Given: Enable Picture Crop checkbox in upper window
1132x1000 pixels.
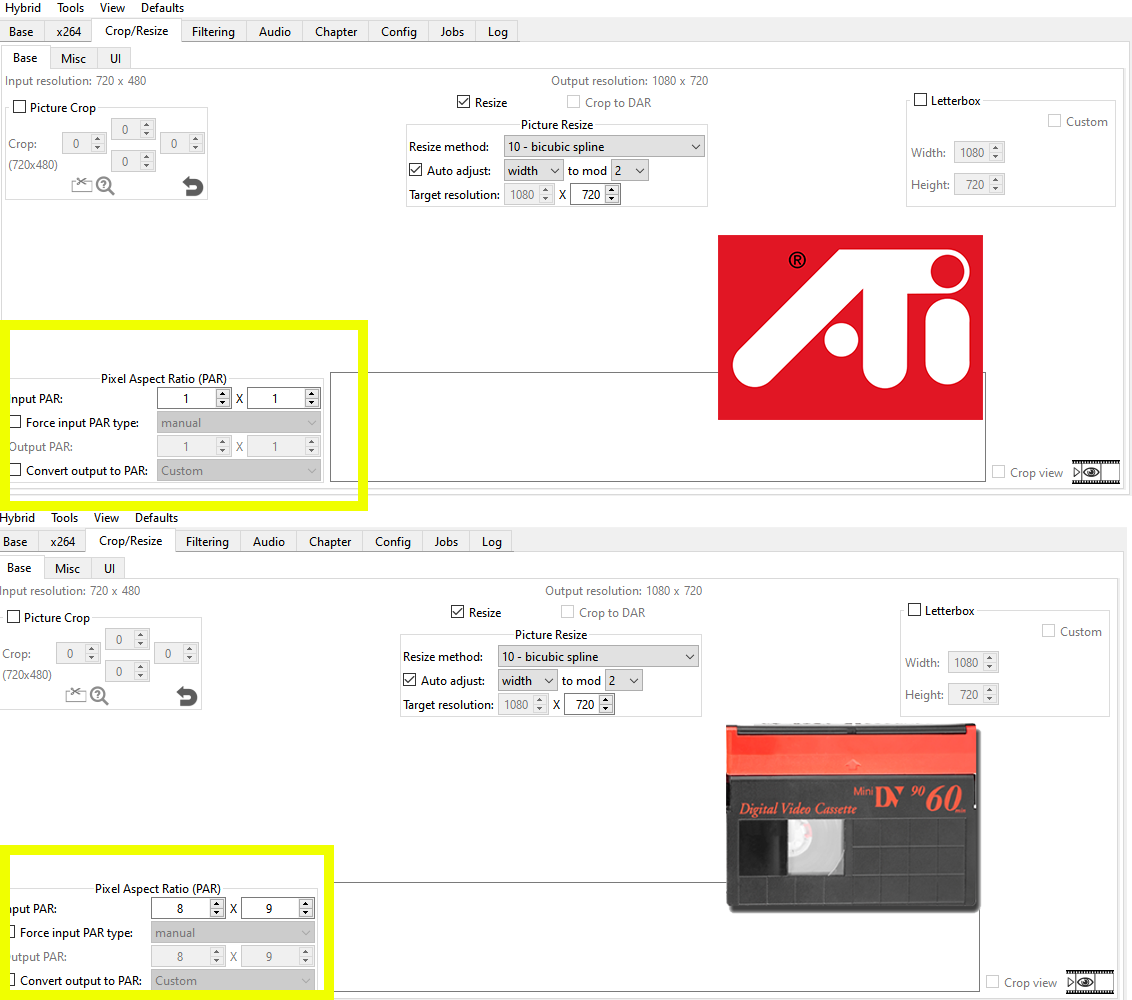Looking at the screenshot, I should click(19, 107).
